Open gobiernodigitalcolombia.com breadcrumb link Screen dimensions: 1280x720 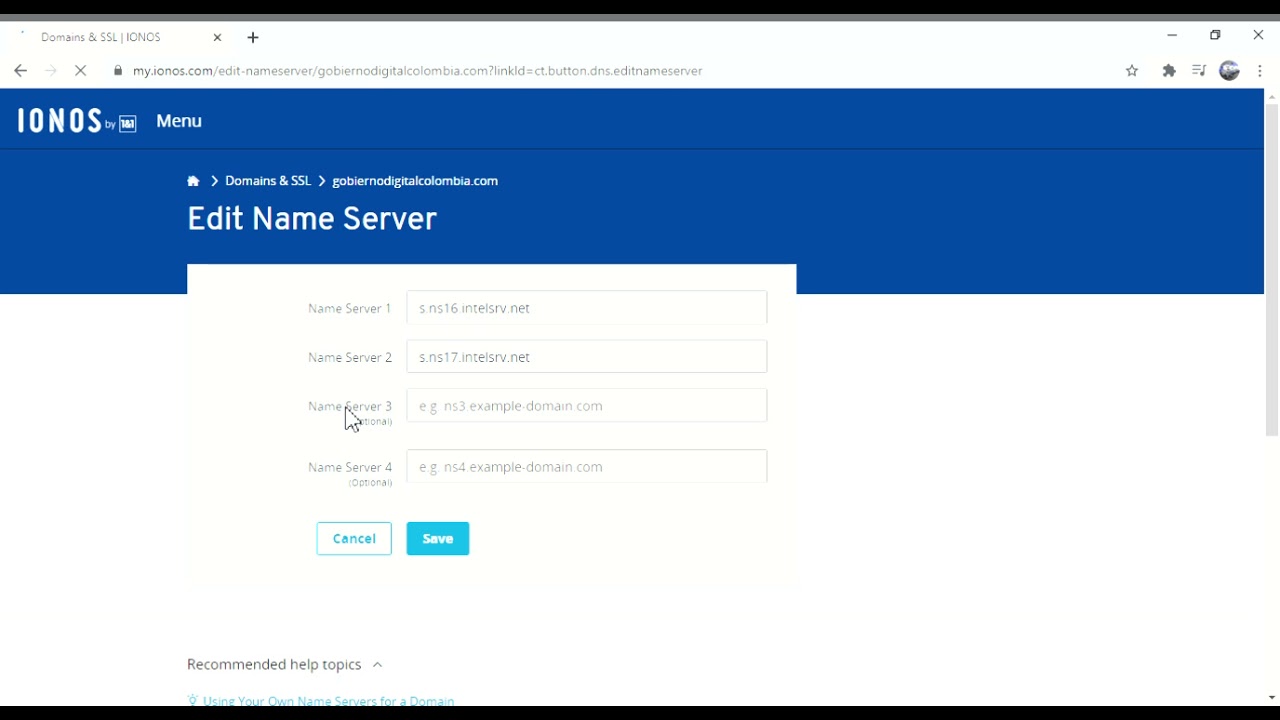coord(415,181)
